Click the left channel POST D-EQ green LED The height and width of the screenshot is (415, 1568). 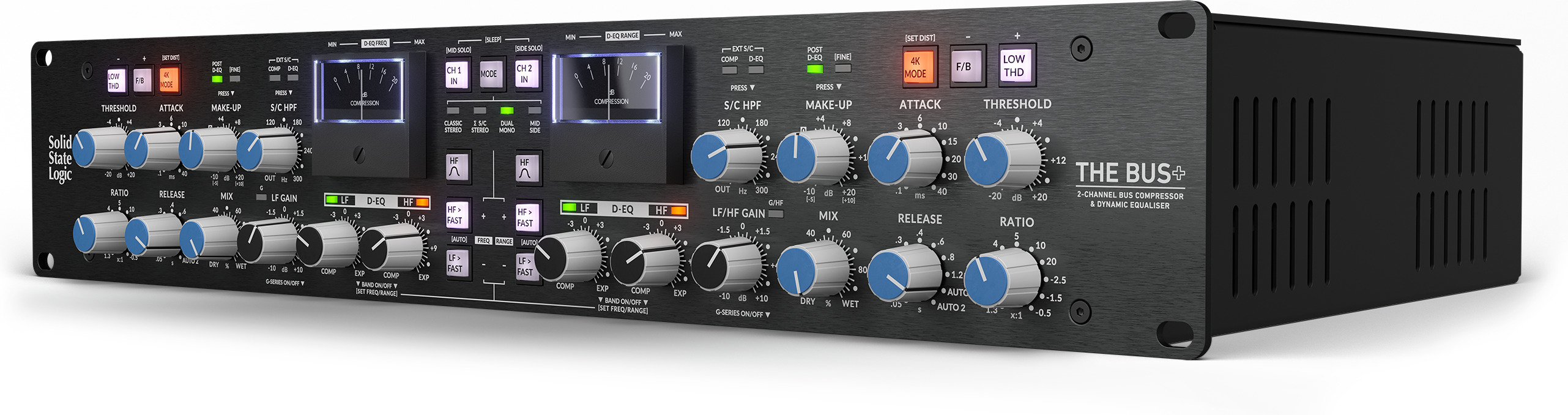(x=217, y=79)
